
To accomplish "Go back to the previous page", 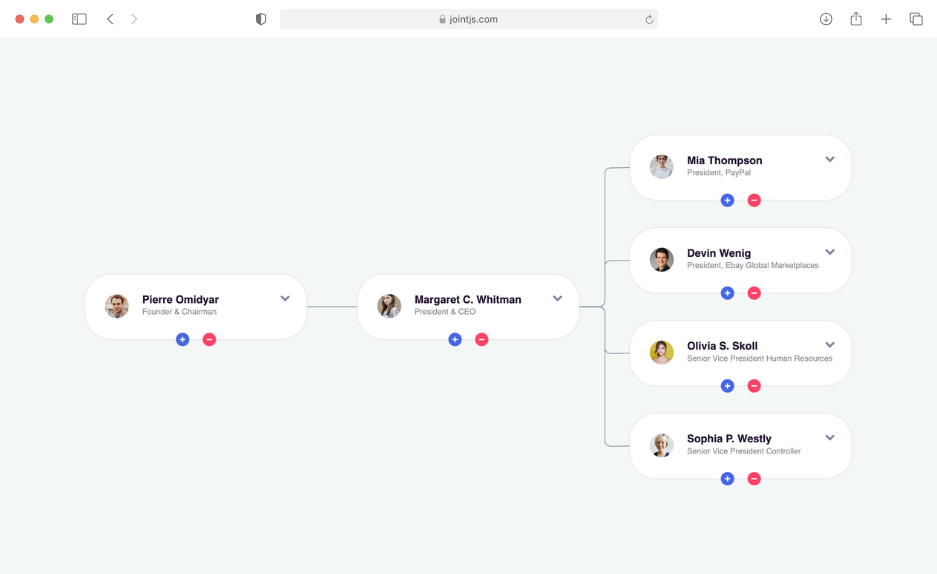I will tap(110, 19).
